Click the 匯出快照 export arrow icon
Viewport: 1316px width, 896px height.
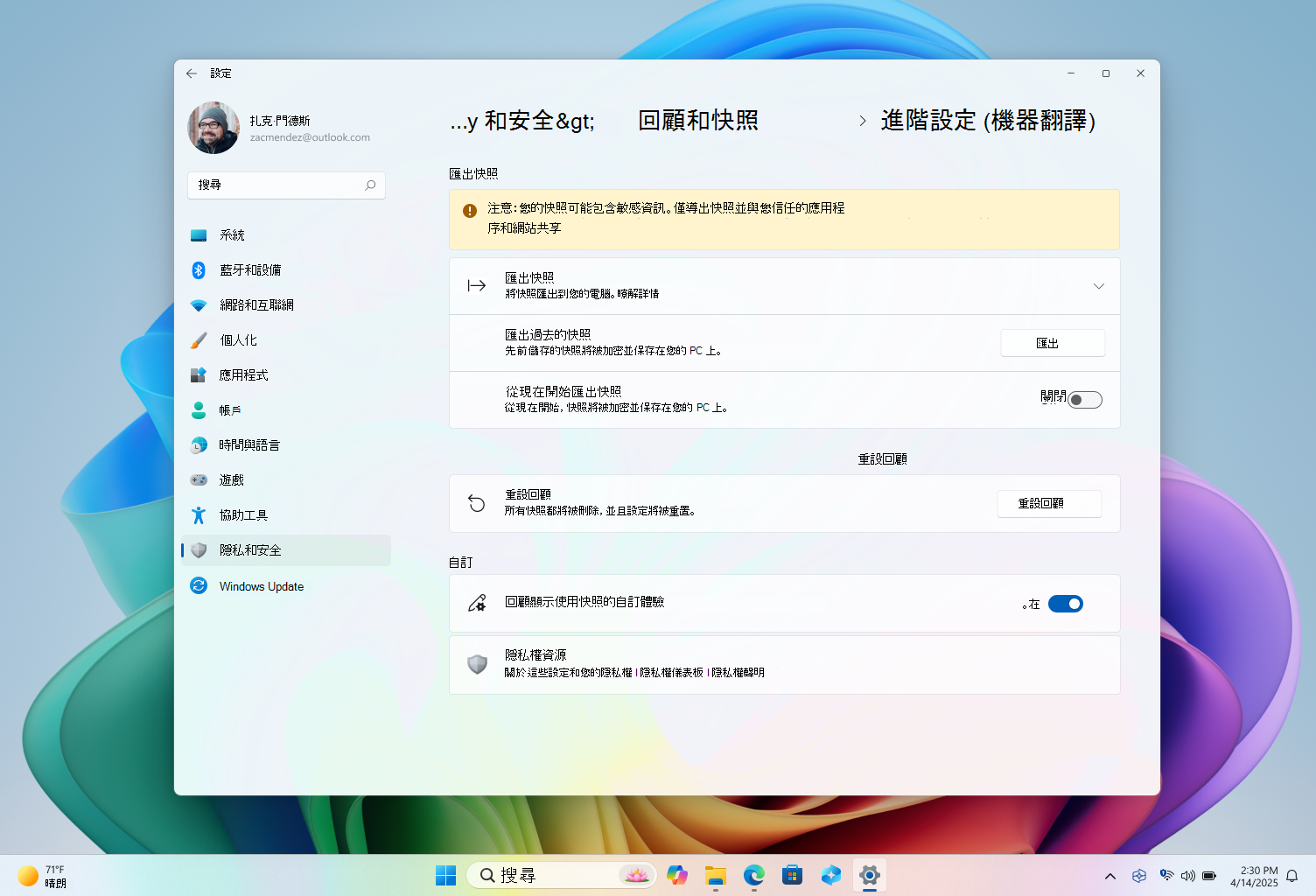477,285
